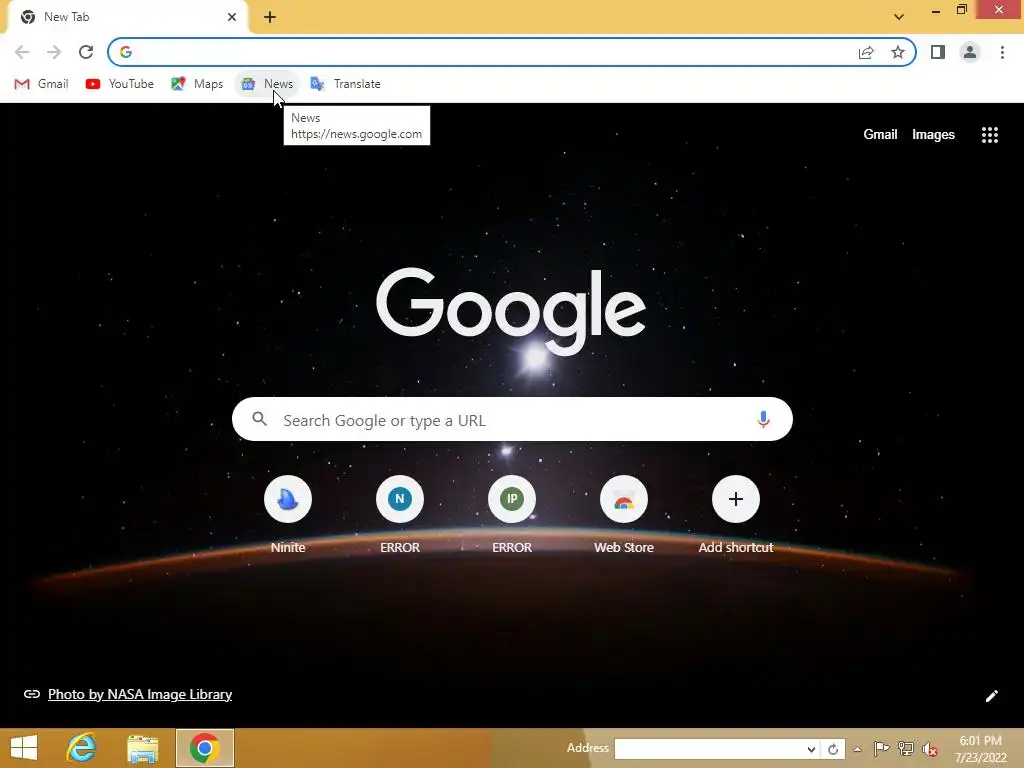Open Photo by NASA Image Library link
This screenshot has height=768, width=1024.
[x=140, y=694]
